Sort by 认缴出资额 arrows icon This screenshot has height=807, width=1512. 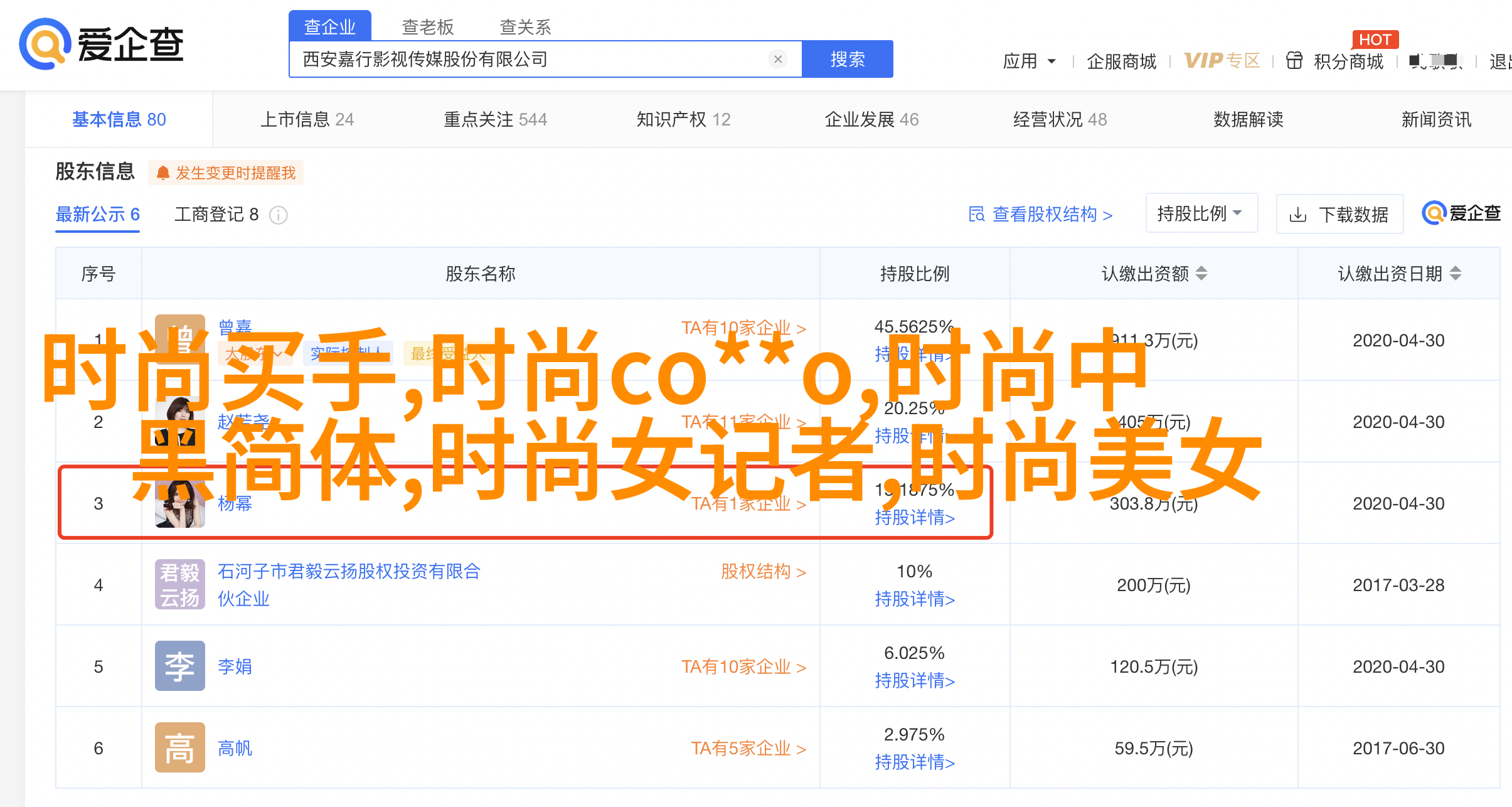tap(1201, 274)
